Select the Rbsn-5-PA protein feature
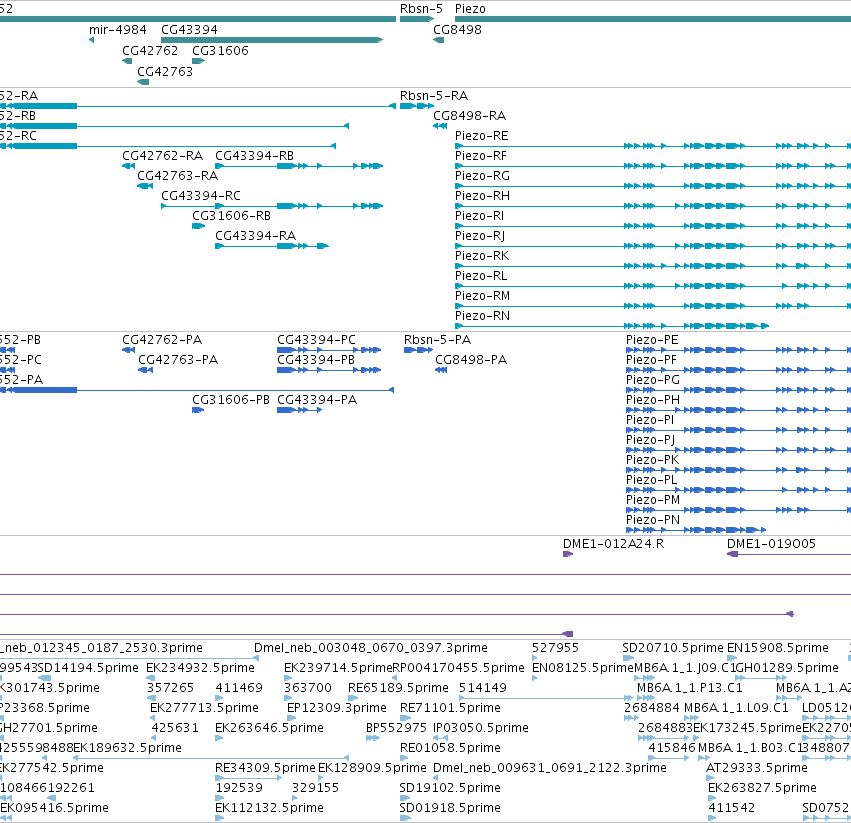The width and height of the screenshot is (851, 823). [437, 340]
